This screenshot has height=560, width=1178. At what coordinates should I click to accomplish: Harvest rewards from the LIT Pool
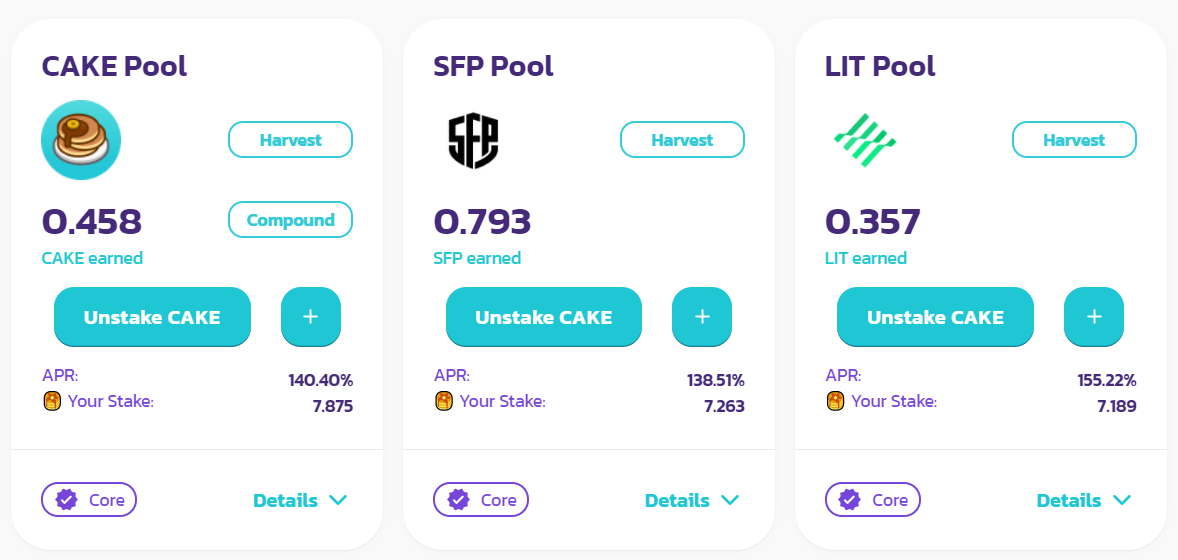click(x=1074, y=140)
